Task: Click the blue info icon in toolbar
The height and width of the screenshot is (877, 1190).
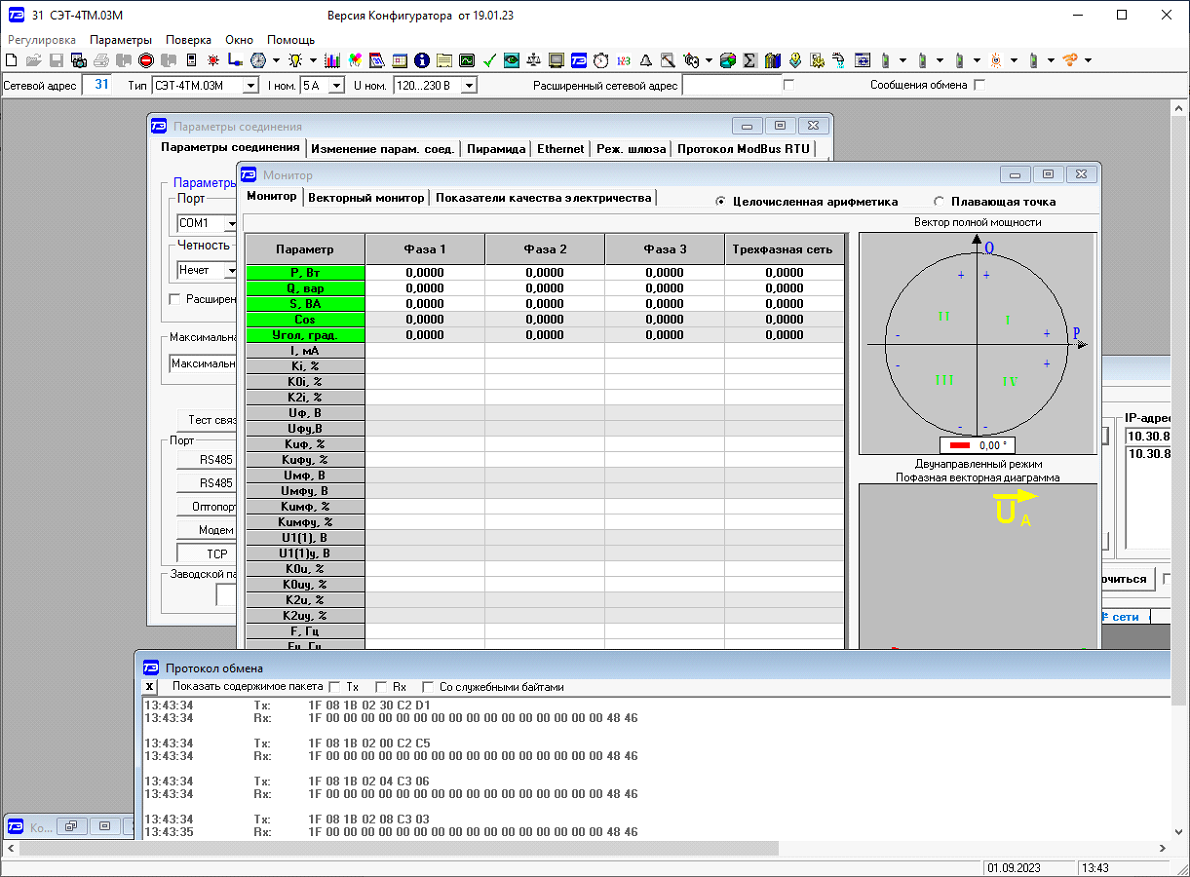Action: (x=421, y=60)
